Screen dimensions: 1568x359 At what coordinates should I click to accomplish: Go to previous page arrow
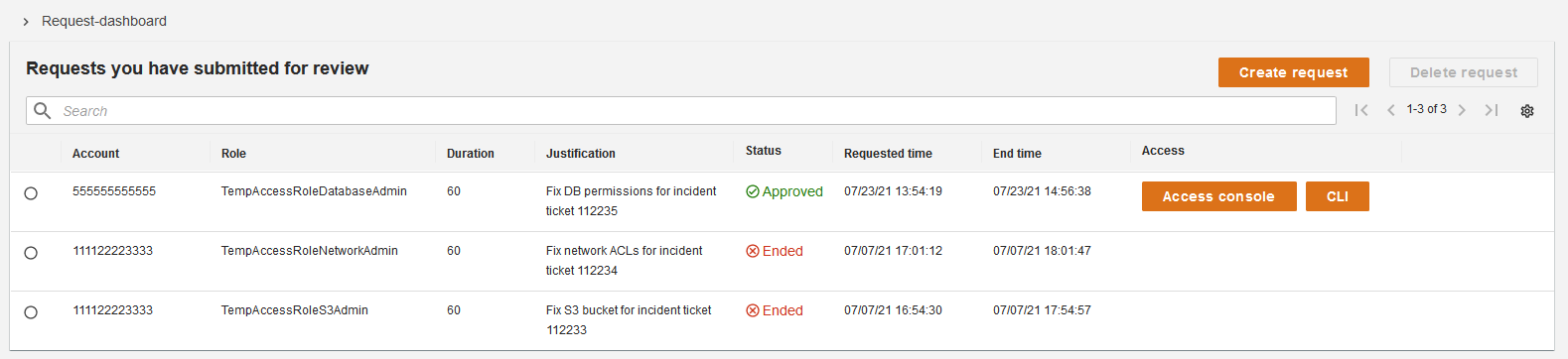point(1391,110)
